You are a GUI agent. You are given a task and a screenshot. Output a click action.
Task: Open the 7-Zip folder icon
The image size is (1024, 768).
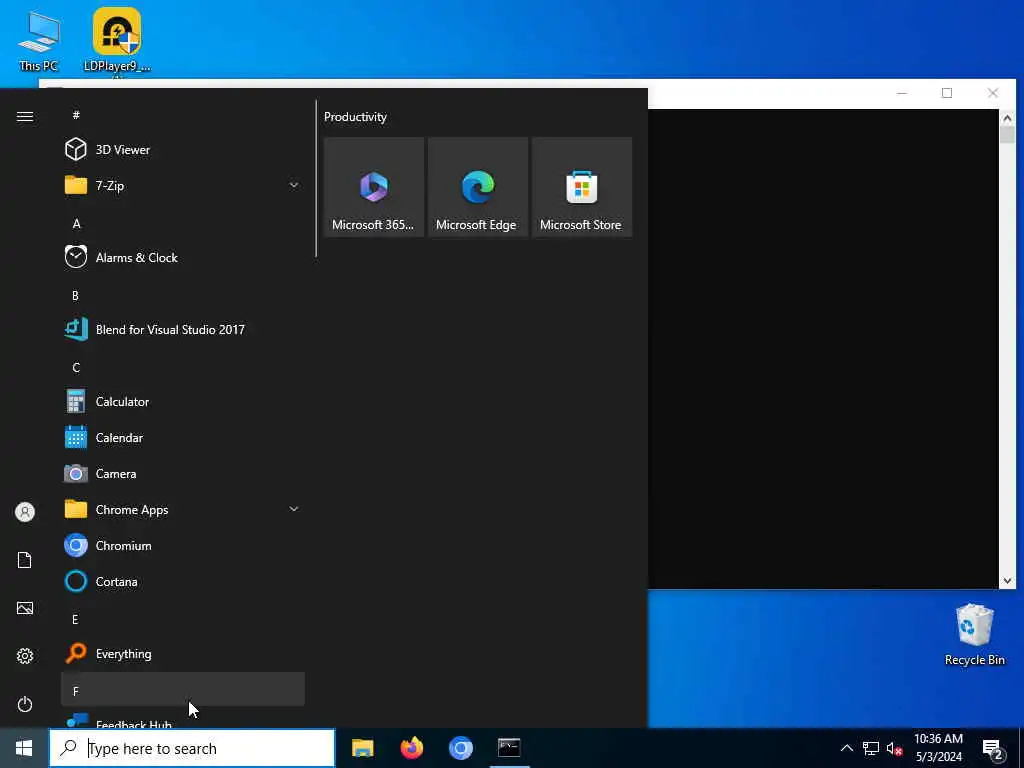click(76, 185)
